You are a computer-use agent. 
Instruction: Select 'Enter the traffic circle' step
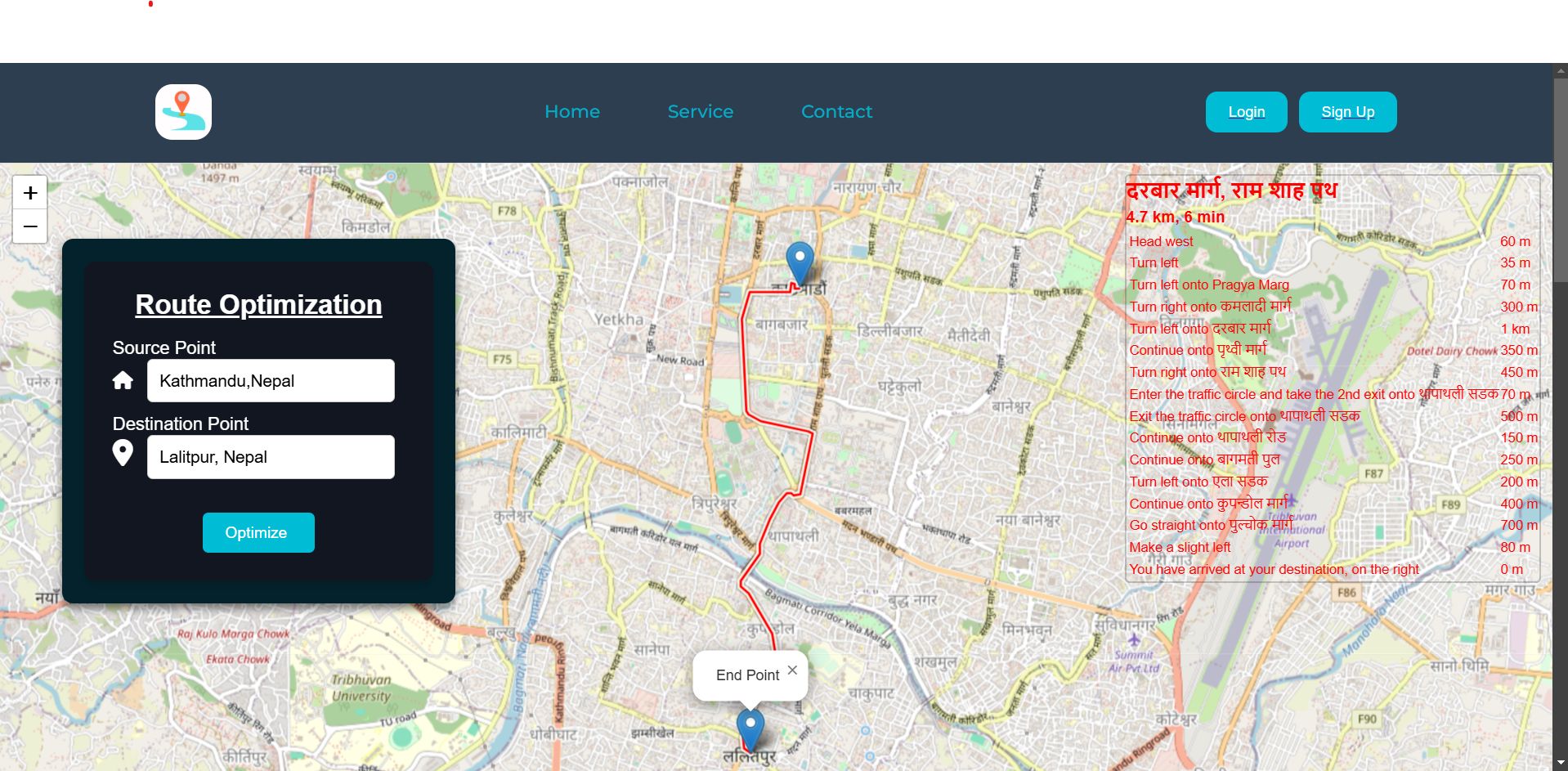(x=1333, y=394)
